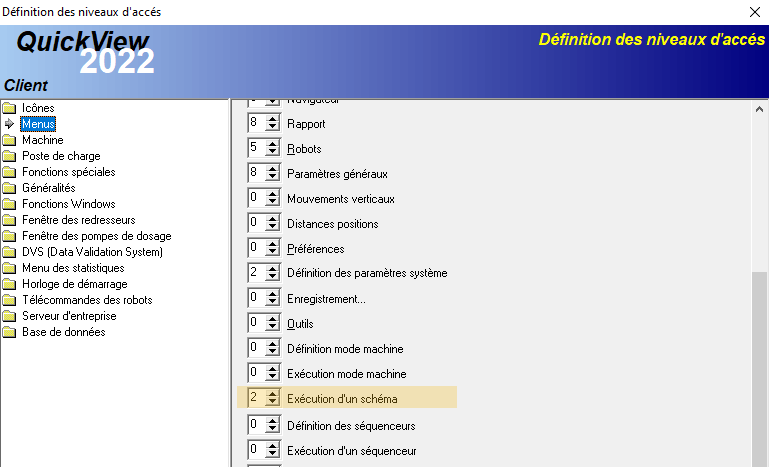Click the Paramètres généraux spinner arrows
This screenshot has width=769, height=467.
[273, 173]
